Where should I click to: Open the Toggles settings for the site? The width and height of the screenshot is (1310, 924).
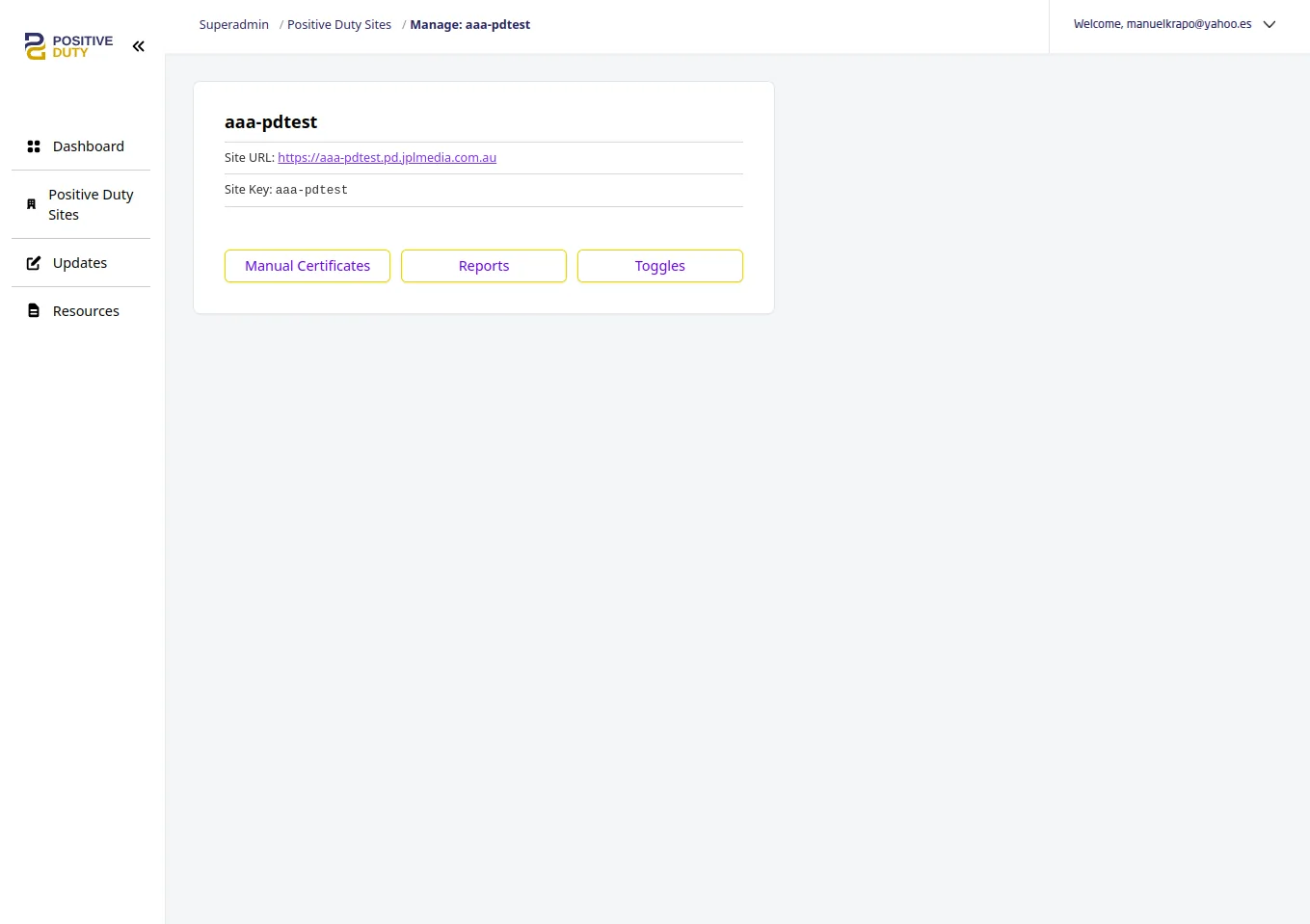click(x=659, y=265)
